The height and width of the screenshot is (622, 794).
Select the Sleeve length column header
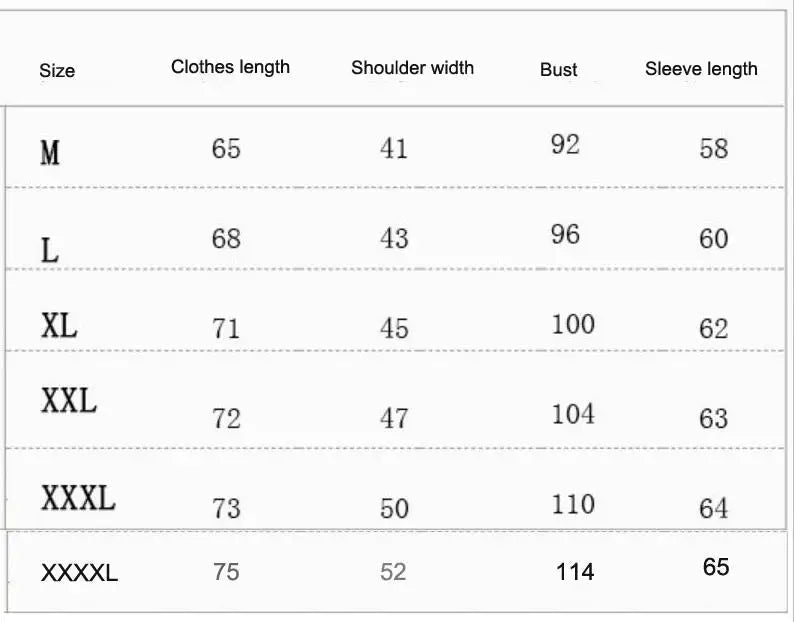(701, 69)
